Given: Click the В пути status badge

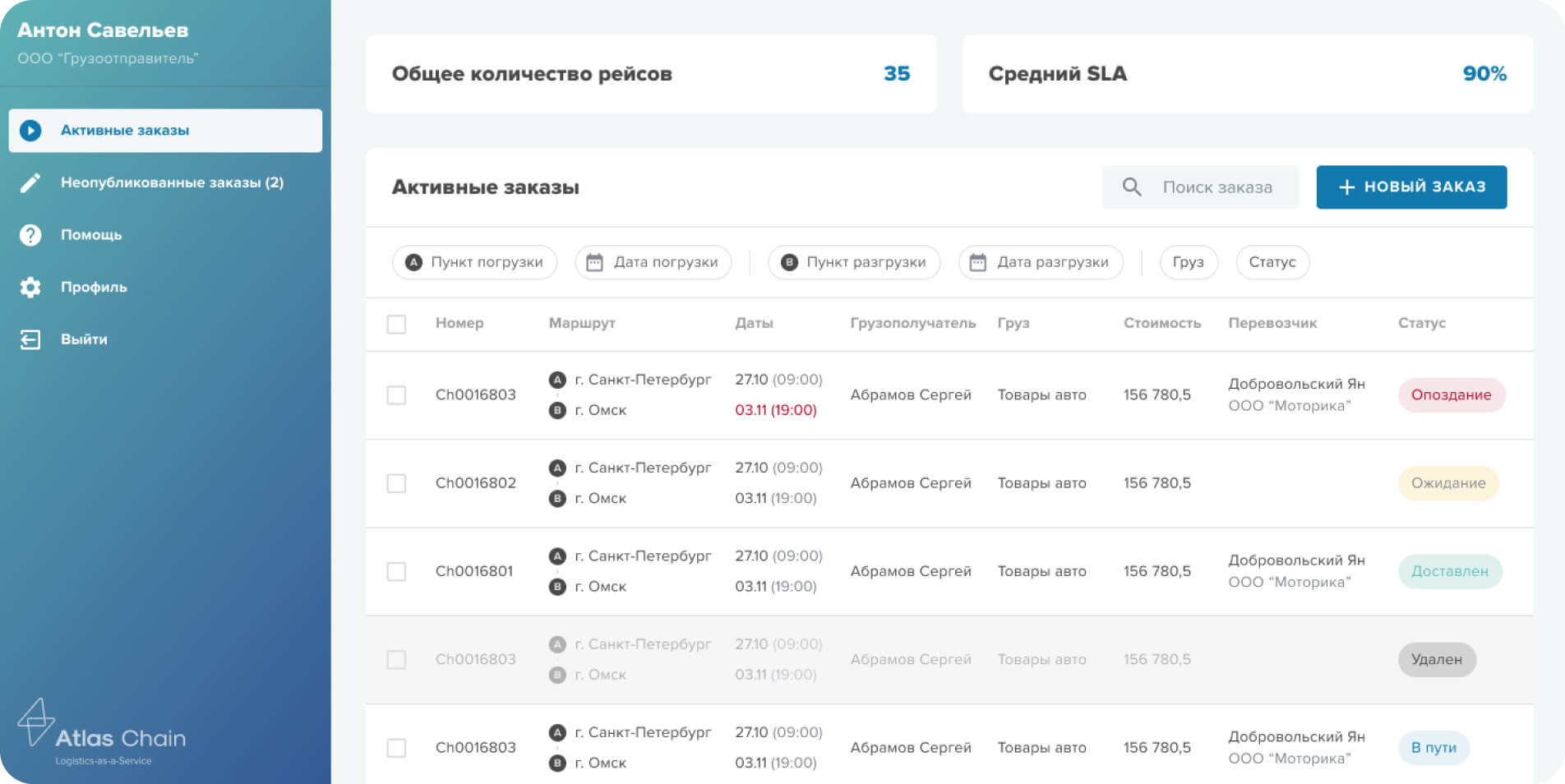Looking at the screenshot, I should pyautogui.click(x=1433, y=748).
